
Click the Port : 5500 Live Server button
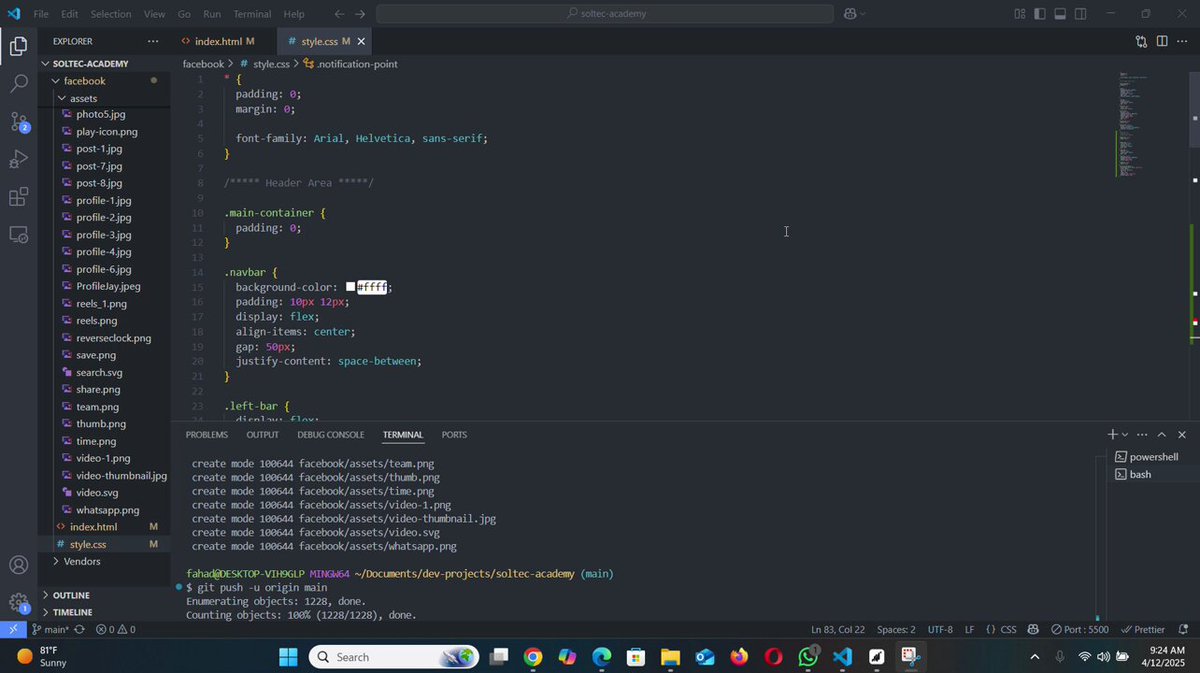[1079, 630]
